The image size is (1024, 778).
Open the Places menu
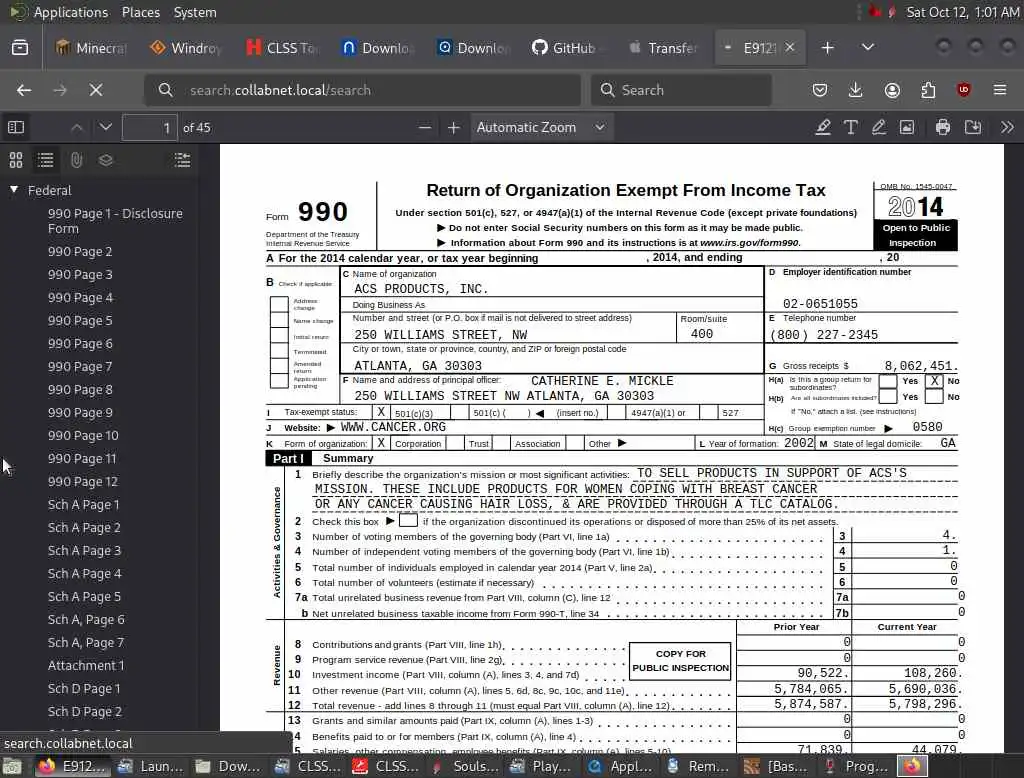click(140, 12)
